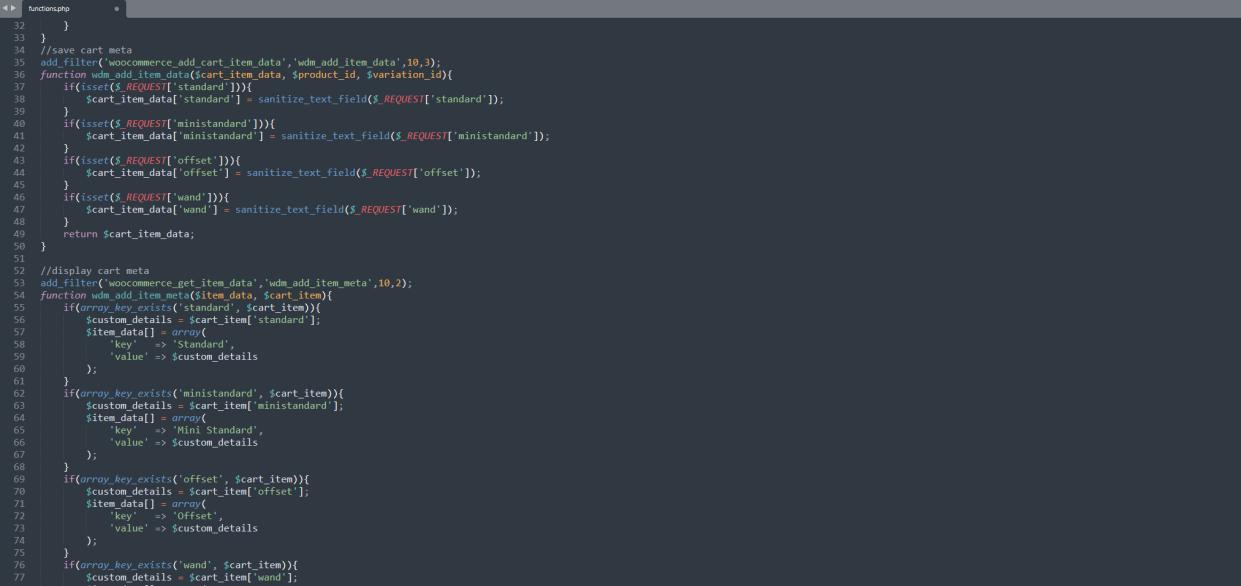The width and height of the screenshot is (1241, 586).
Task: Click line number 62 in gutter
Action: click(x=18, y=394)
